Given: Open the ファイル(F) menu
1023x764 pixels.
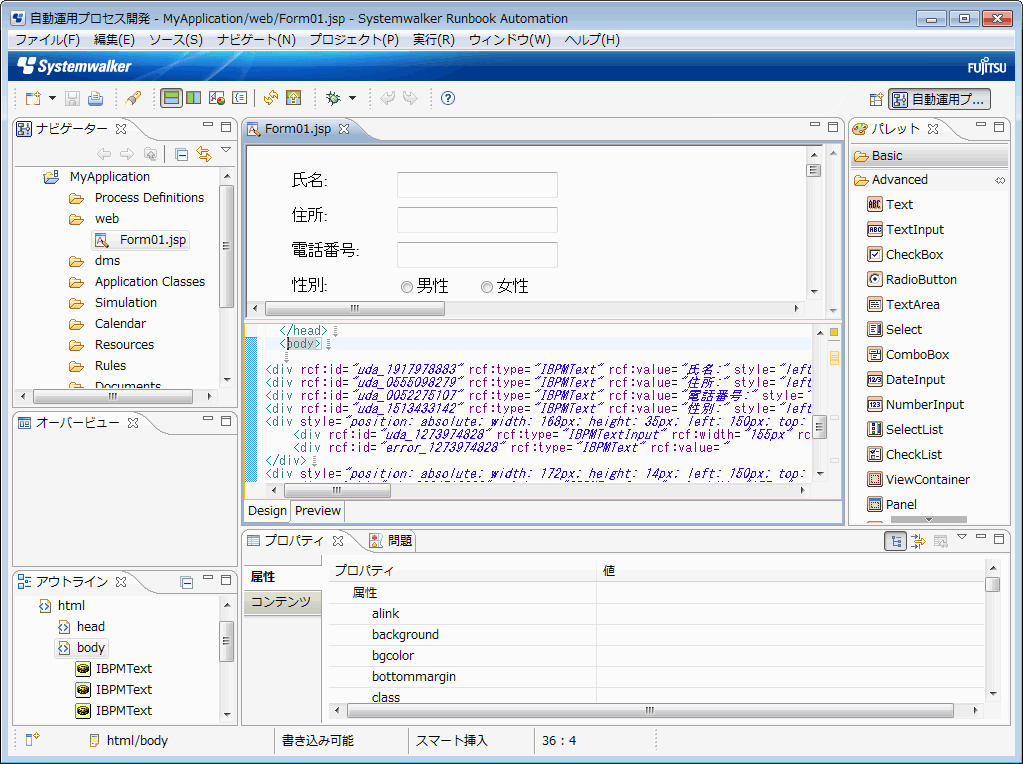Looking at the screenshot, I should pyautogui.click(x=48, y=40).
